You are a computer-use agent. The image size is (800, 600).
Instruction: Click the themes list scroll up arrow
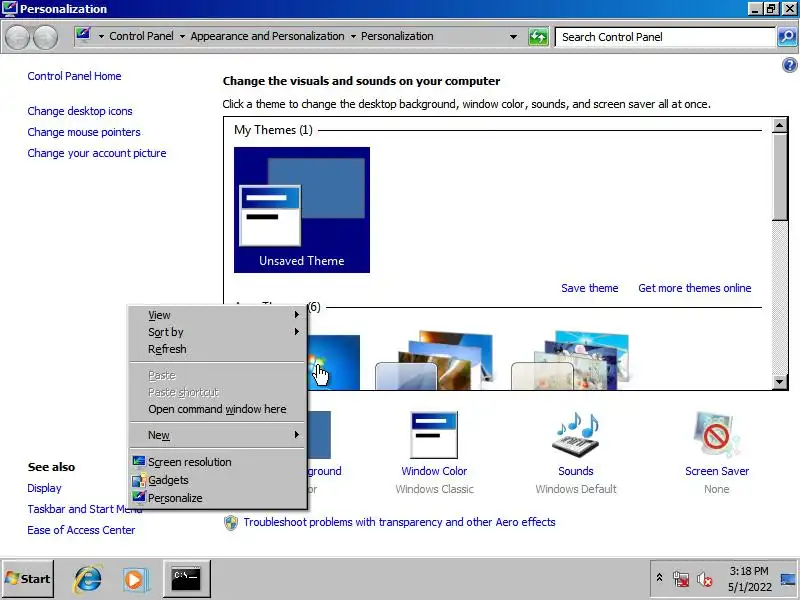[779, 126]
